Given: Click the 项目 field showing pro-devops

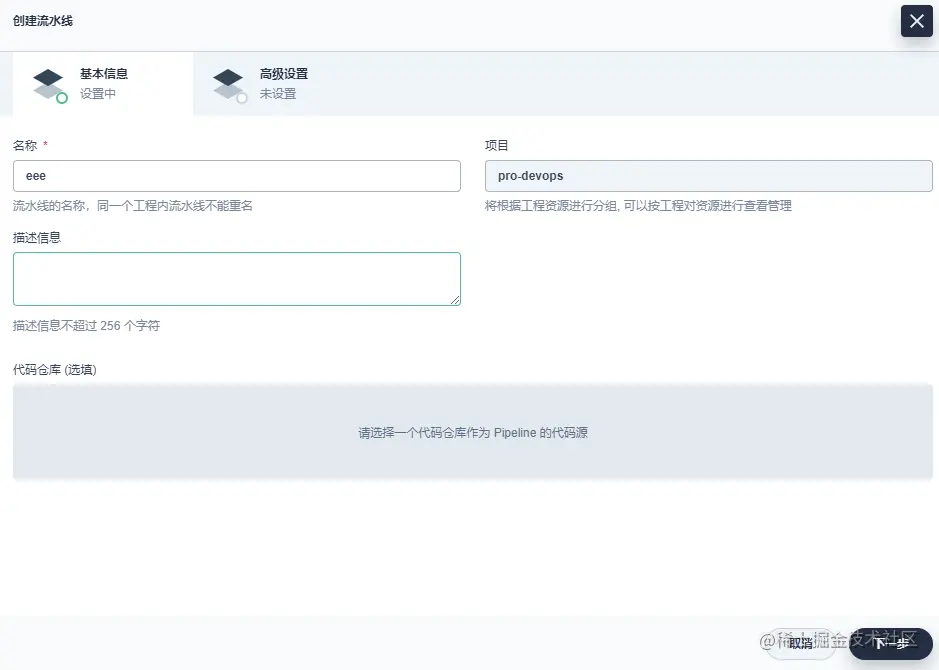Looking at the screenshot, I should pos(708,176).
